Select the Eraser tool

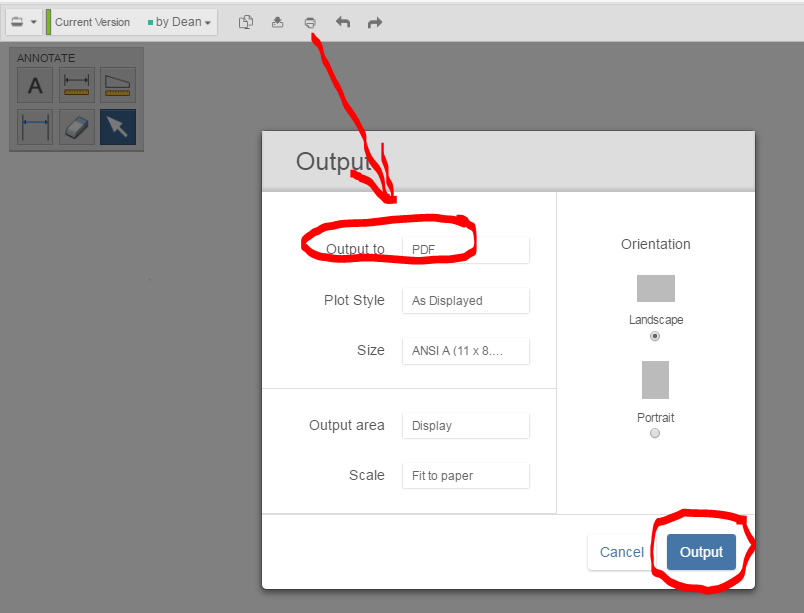(x=76, y=127)
